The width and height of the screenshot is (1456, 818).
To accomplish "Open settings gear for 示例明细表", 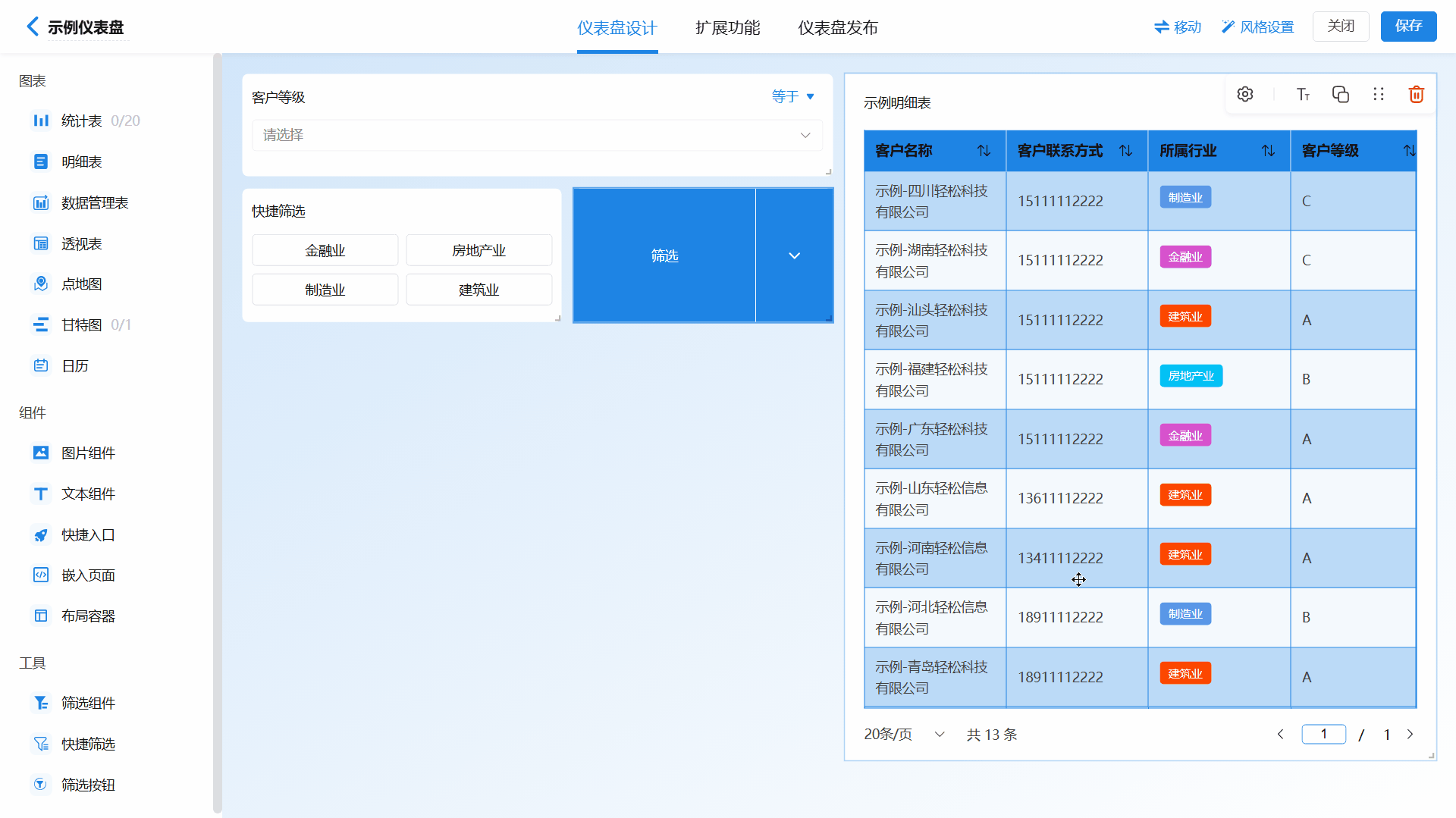I will pos(1245,94).
